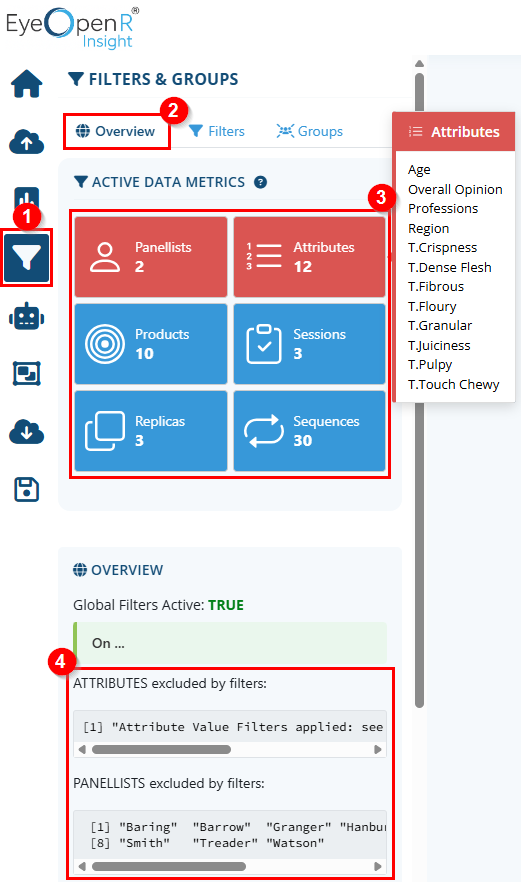Image resolution: width=521 pixels, height=882 pixels.
Task: Click the panel's vertical scrollbar thumb
Action: click(419, 388)
